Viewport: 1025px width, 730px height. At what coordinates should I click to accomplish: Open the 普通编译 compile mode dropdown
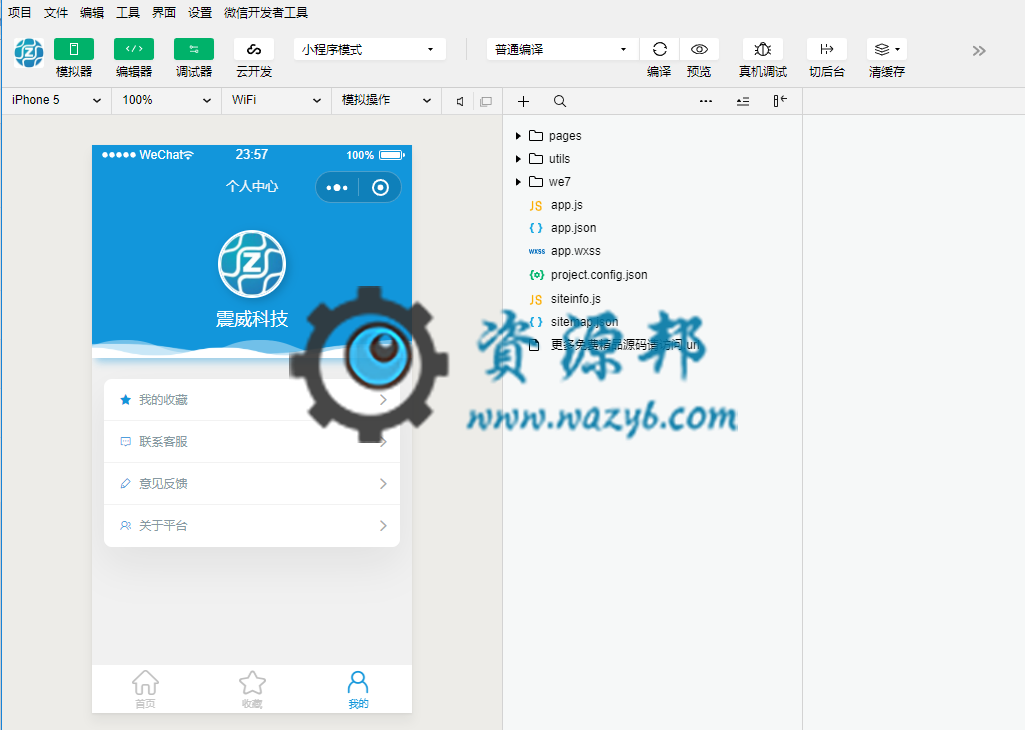[x=563, y=49]
